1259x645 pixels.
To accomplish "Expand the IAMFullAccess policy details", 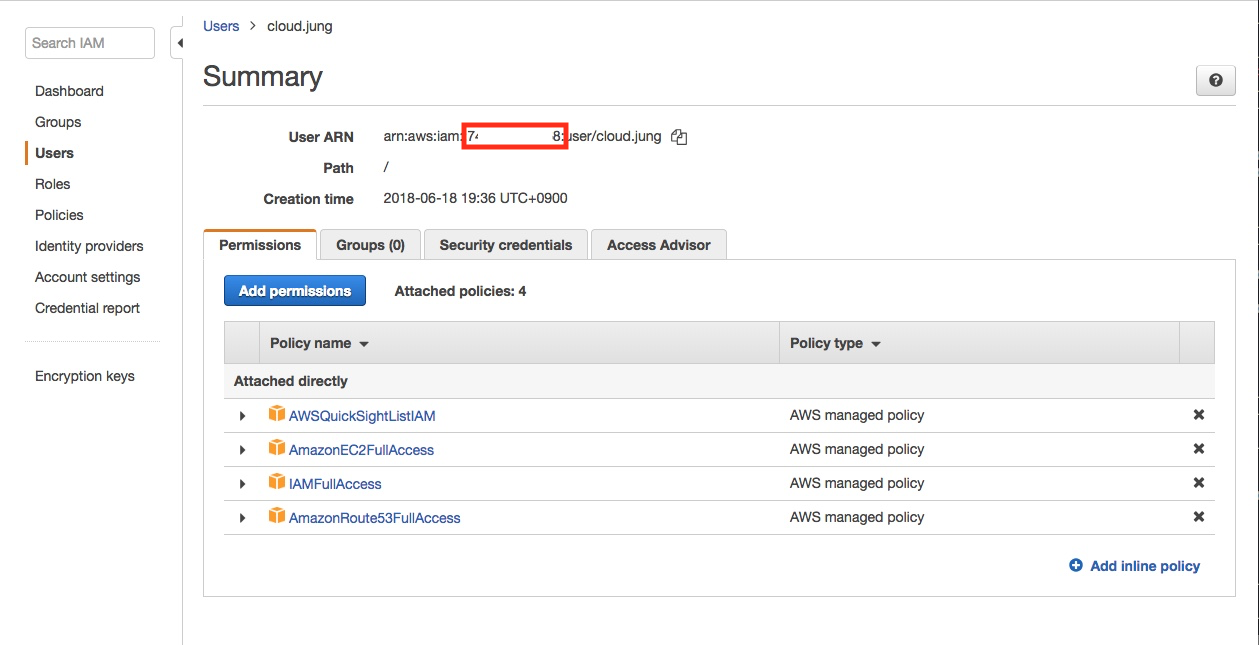I will (242, 484).
